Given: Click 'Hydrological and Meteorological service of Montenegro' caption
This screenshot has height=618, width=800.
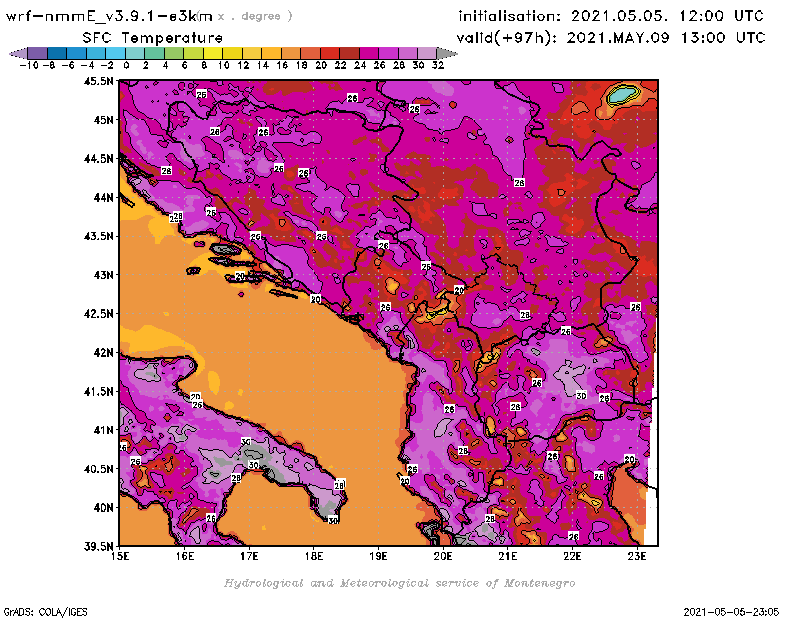Looking at the screenshot, I should click(399, 583).
